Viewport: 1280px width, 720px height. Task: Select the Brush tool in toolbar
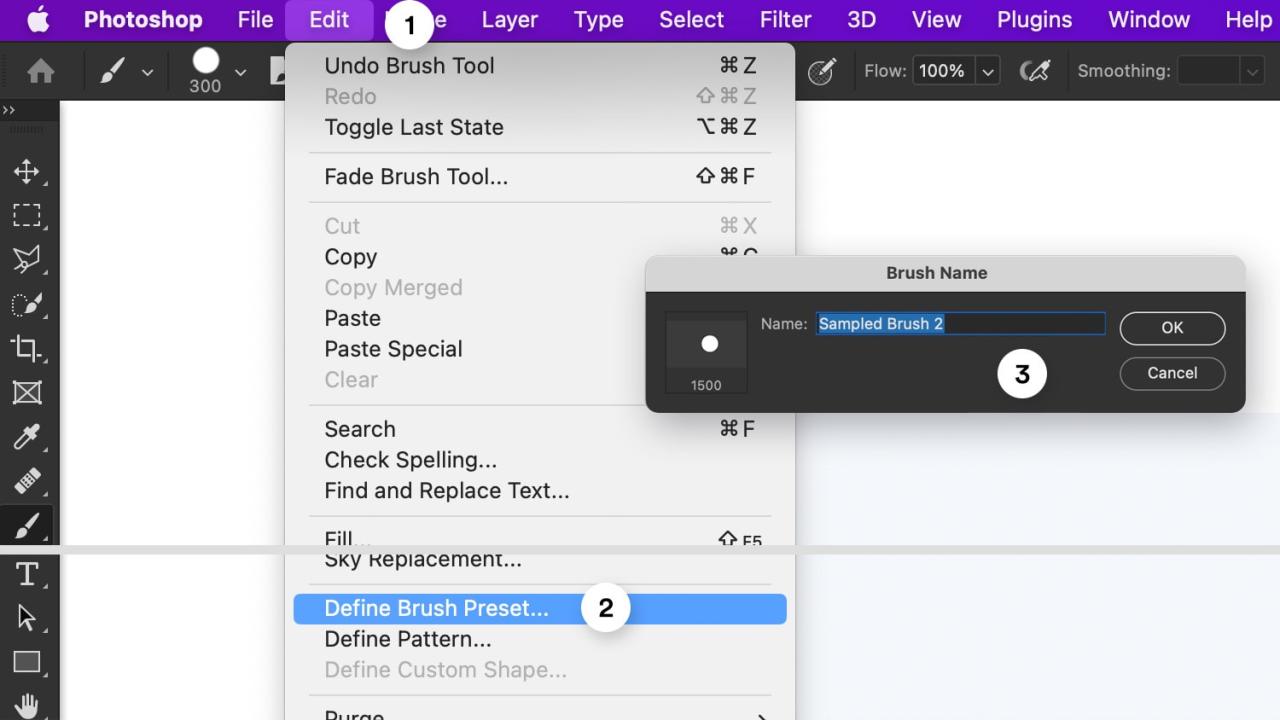(x=27, y=525)
